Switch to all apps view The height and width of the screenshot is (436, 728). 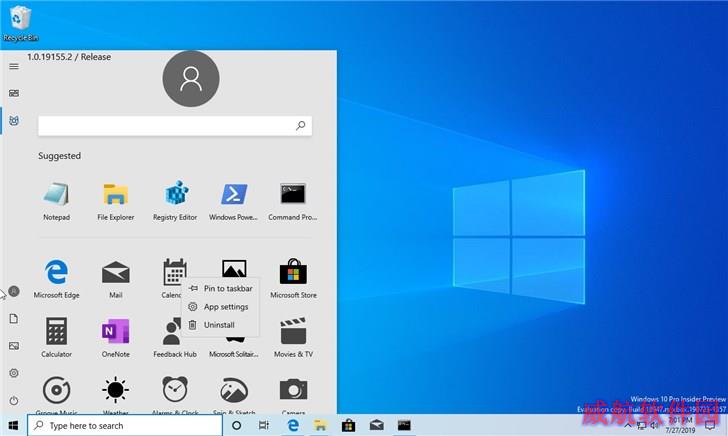(14, 121)
